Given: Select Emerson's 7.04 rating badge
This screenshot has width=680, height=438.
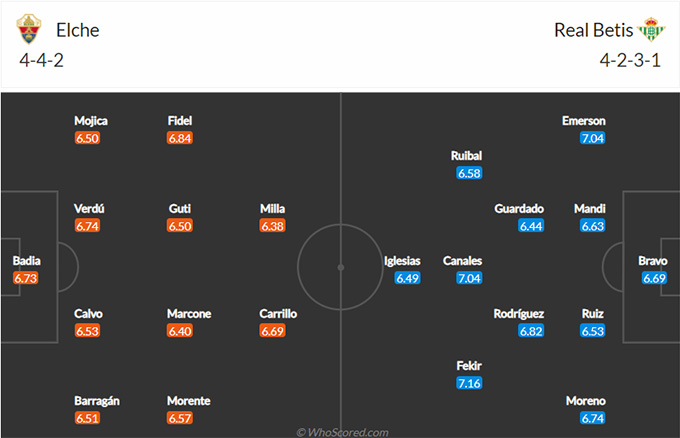Looking at the screenshot, I should pos(592,138).
